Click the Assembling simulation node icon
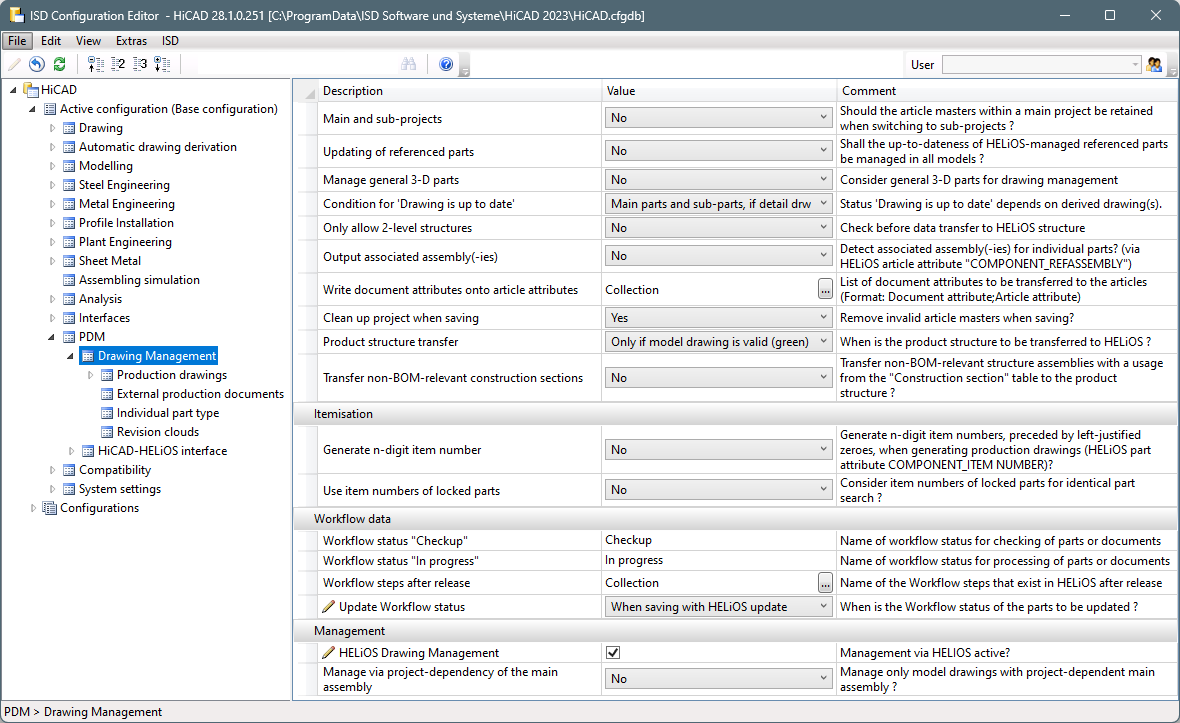The image size is (1180, 723). pyautogui.click(x=69, y=280)
